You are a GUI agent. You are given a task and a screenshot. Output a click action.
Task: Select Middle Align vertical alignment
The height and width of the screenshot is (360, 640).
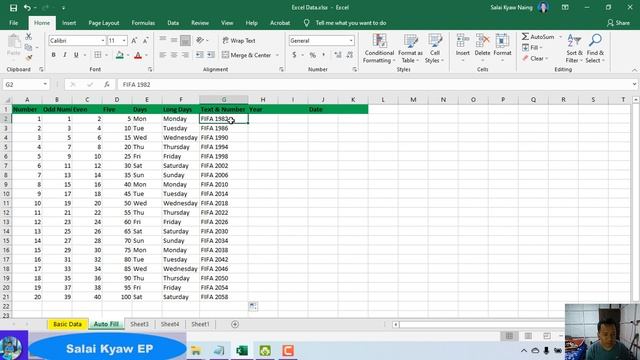point(174,40)
